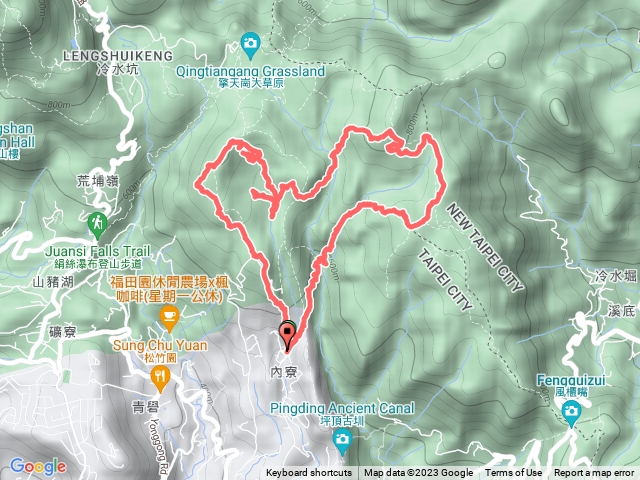The image size is (640, 480).
Task: Click the red route end pin
Action: (288, 337)
